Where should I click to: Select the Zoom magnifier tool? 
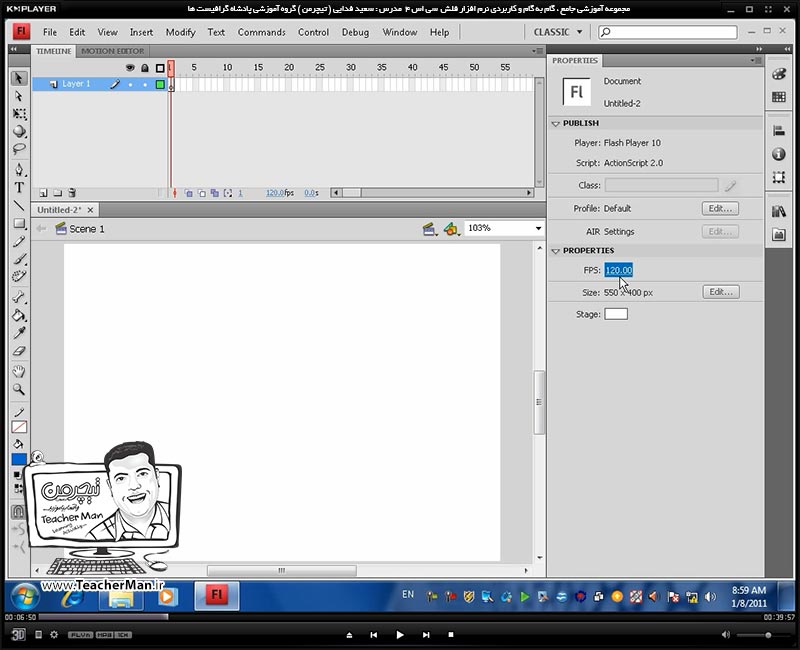coord(19,389)
